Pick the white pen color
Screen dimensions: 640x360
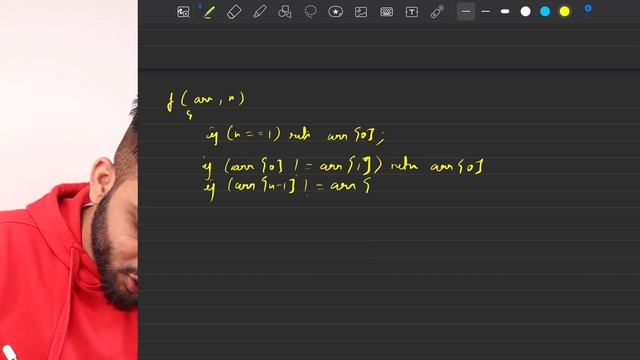525,11
